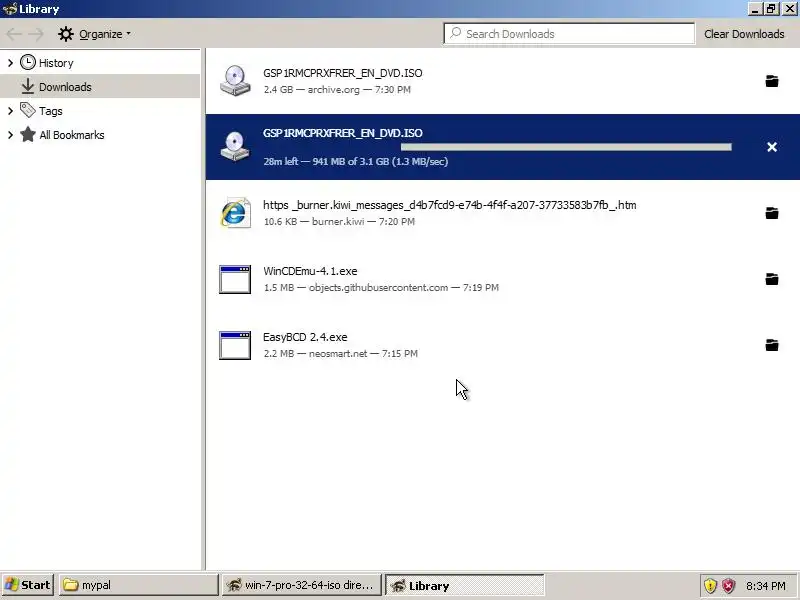800x600 pixels.
Task: Click '2.4 GB — archive.org — 7:30 PM' details
Action: pos(337,90)
